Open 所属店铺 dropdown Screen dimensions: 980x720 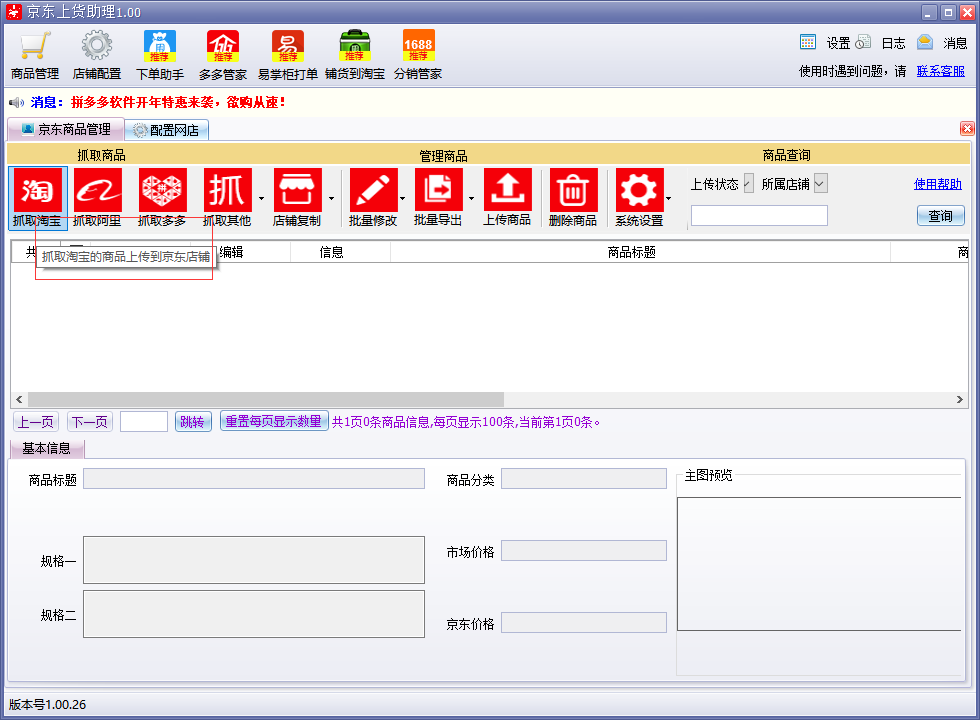click(821, 184)
